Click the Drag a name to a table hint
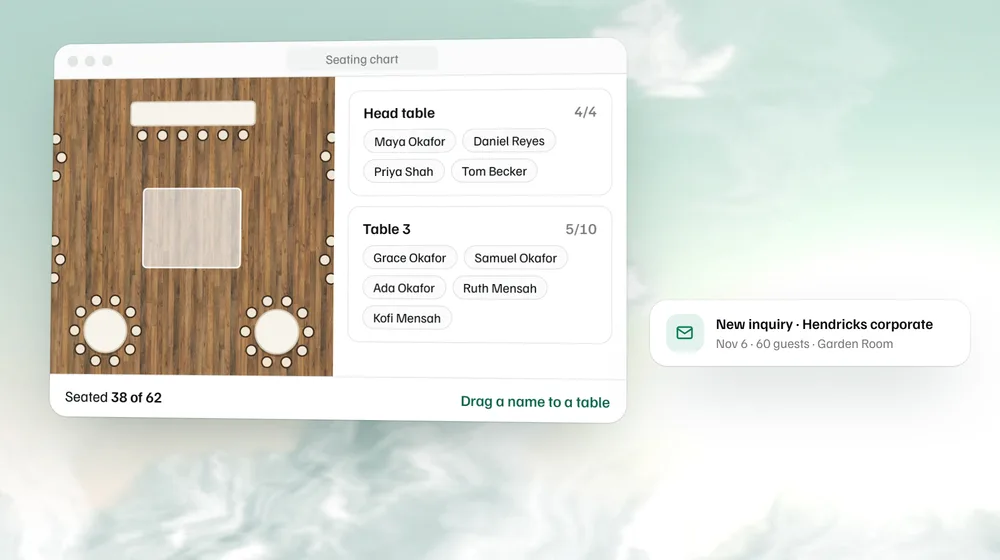Image resolution: width=1000 pixels, height=560 pixels. tap(535, 402)
